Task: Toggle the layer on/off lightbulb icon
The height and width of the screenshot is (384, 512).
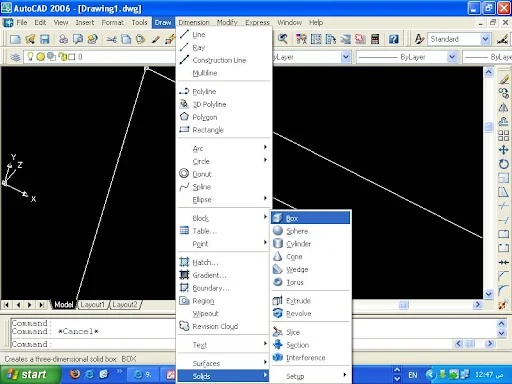Action: coord(30,57)
